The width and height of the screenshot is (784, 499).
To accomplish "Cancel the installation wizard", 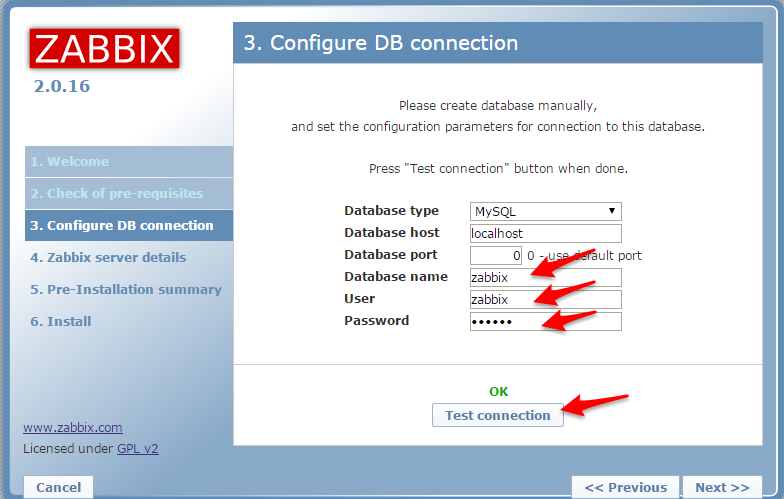I will click(x=58, y=487).
